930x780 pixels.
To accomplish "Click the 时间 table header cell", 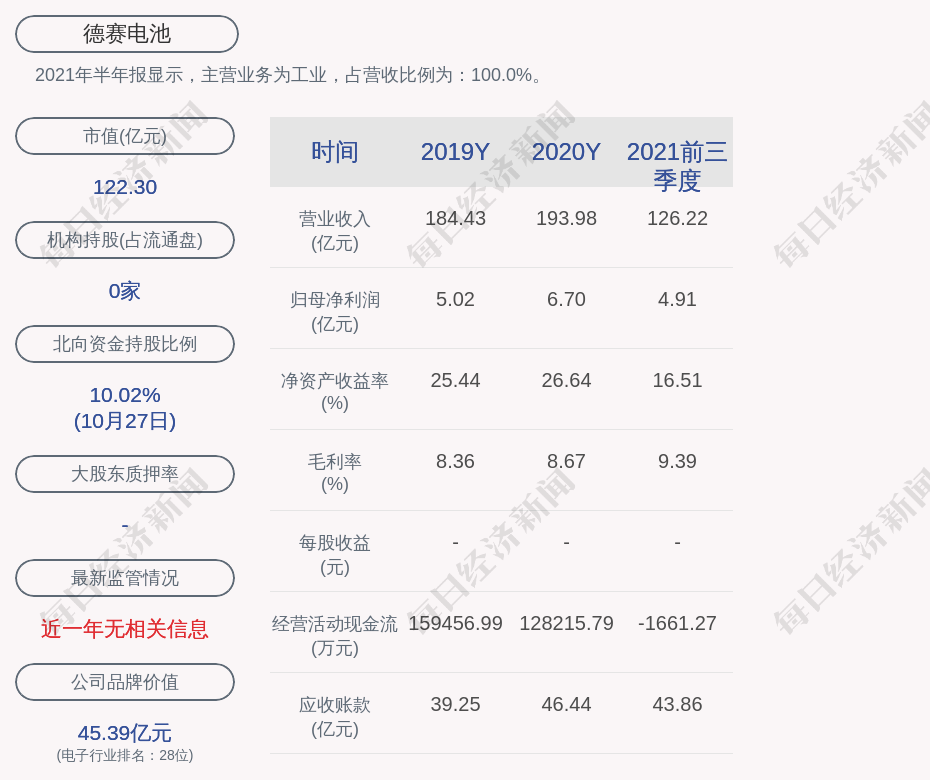I will coord(334,152).
